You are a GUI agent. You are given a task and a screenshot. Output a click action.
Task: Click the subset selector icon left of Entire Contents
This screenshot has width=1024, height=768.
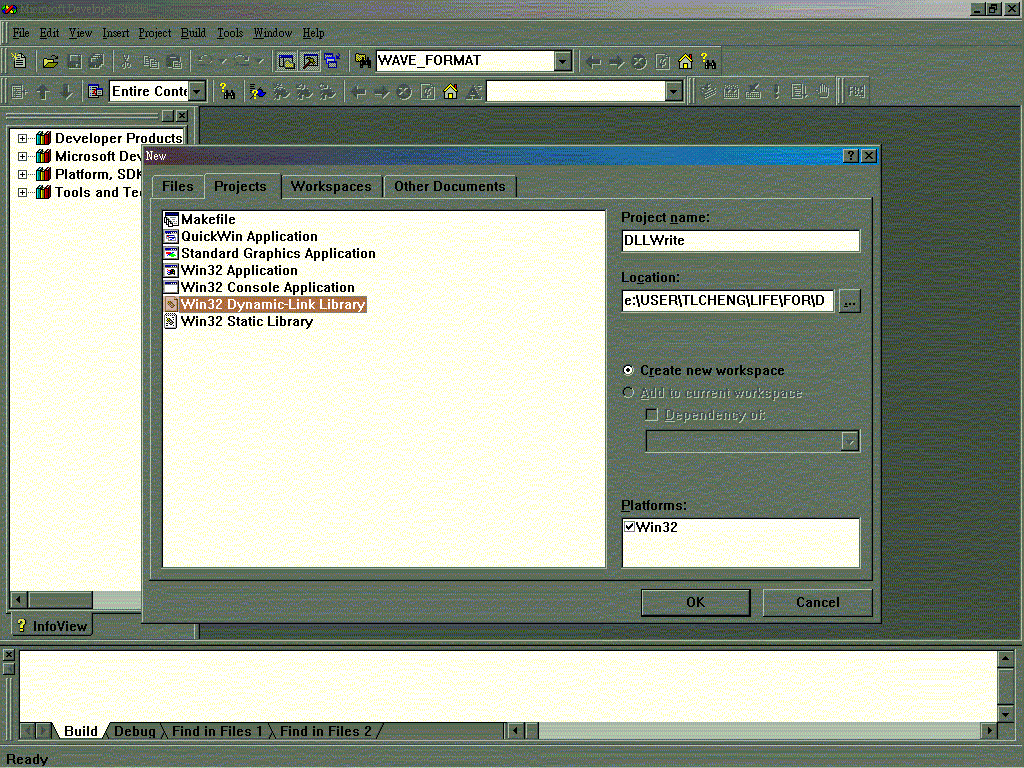(95, 91)
